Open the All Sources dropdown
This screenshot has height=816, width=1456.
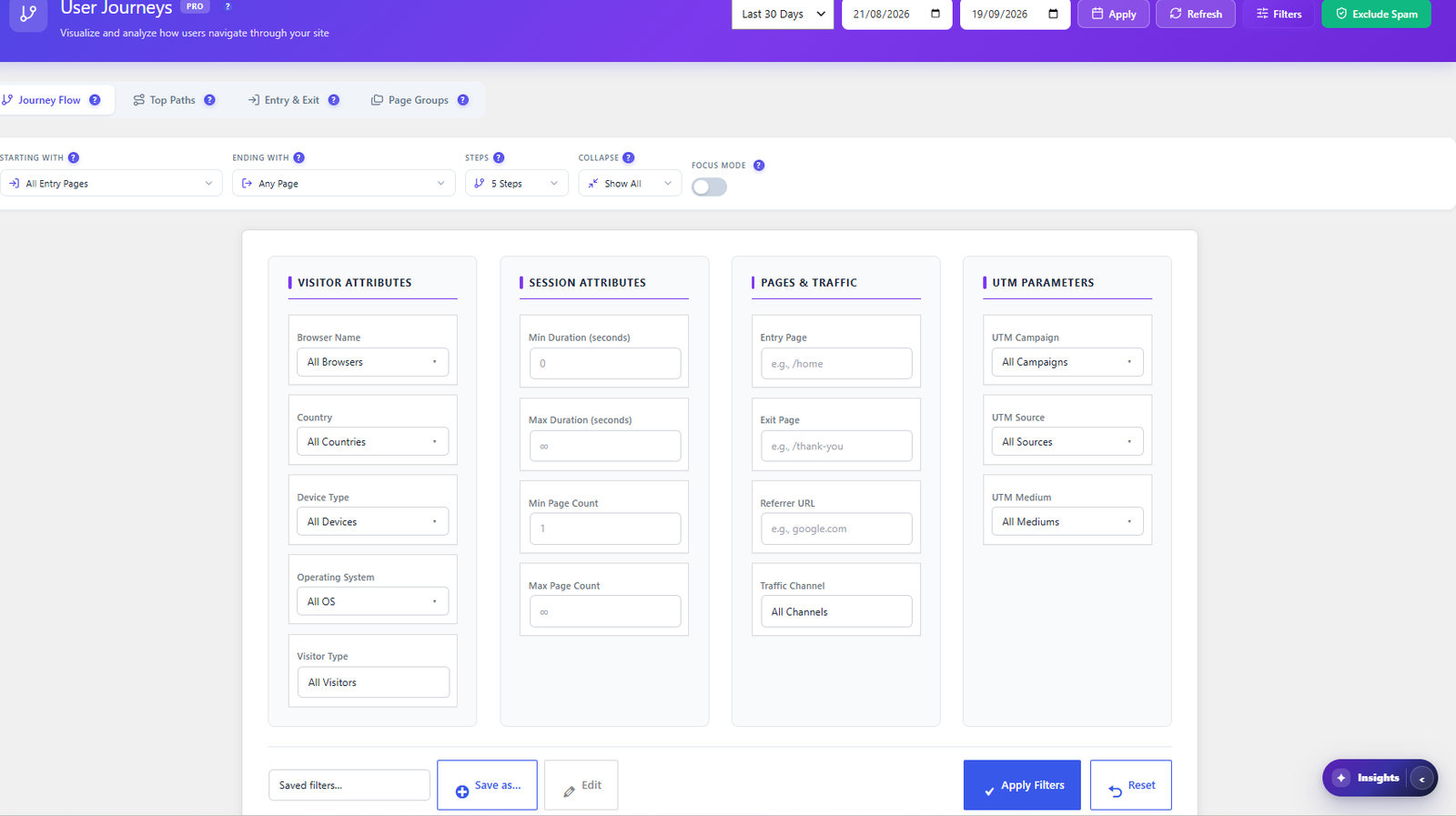(x=1067, y=442)
